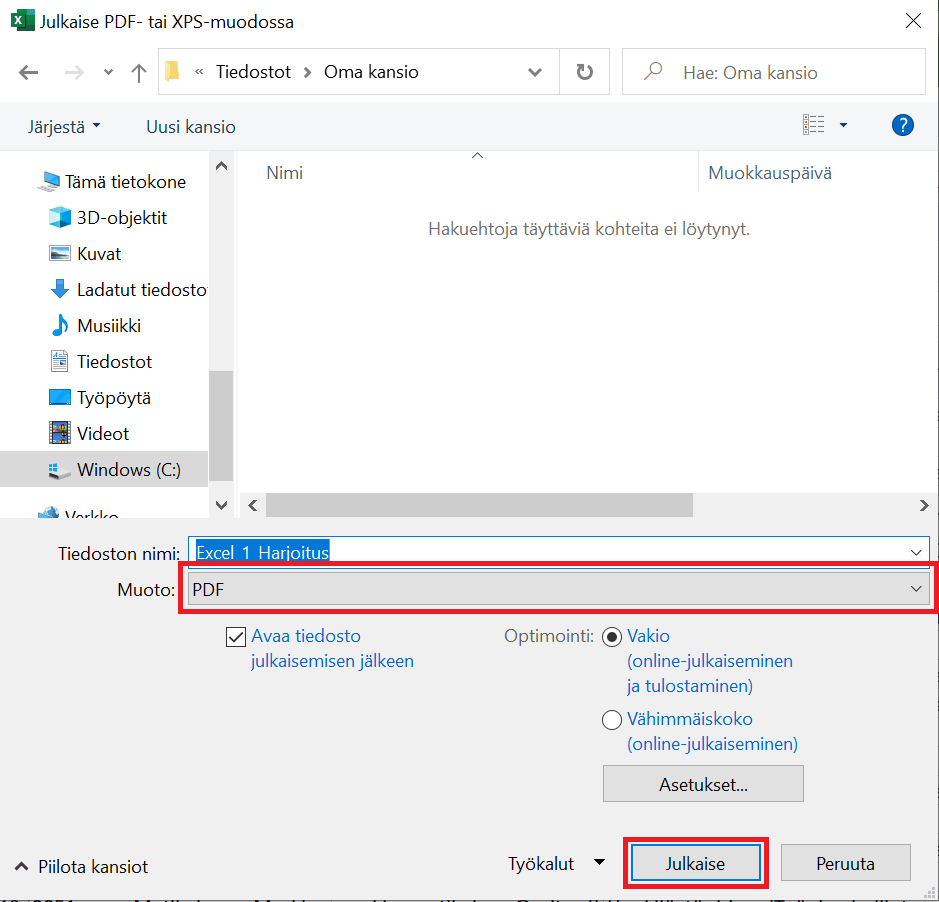The image size is (939, 902).
Task: Open view options dropdown arrow
Action: [843, 125]
